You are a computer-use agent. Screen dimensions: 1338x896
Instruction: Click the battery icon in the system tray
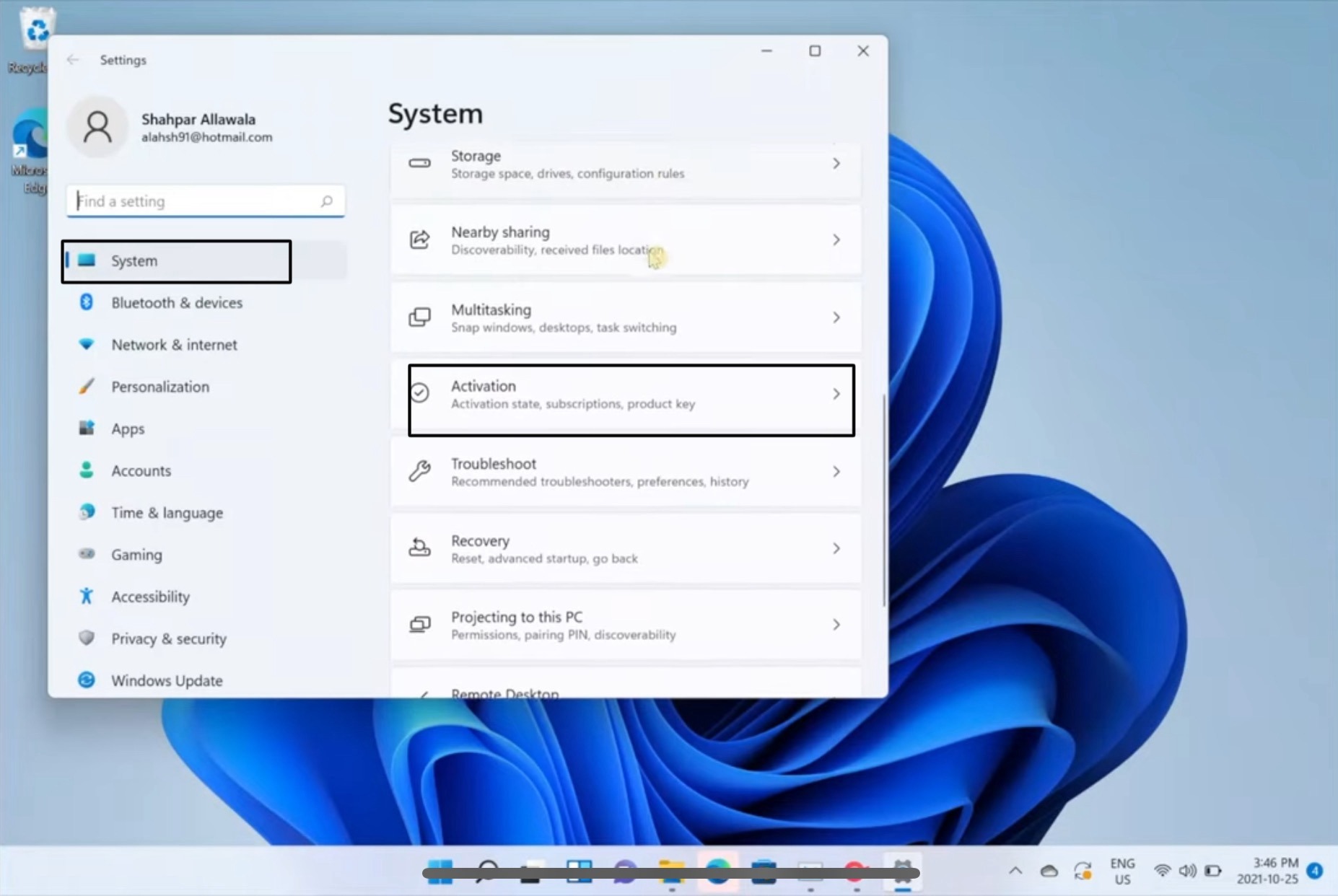pyautogui.click(x=1213, y=871)
